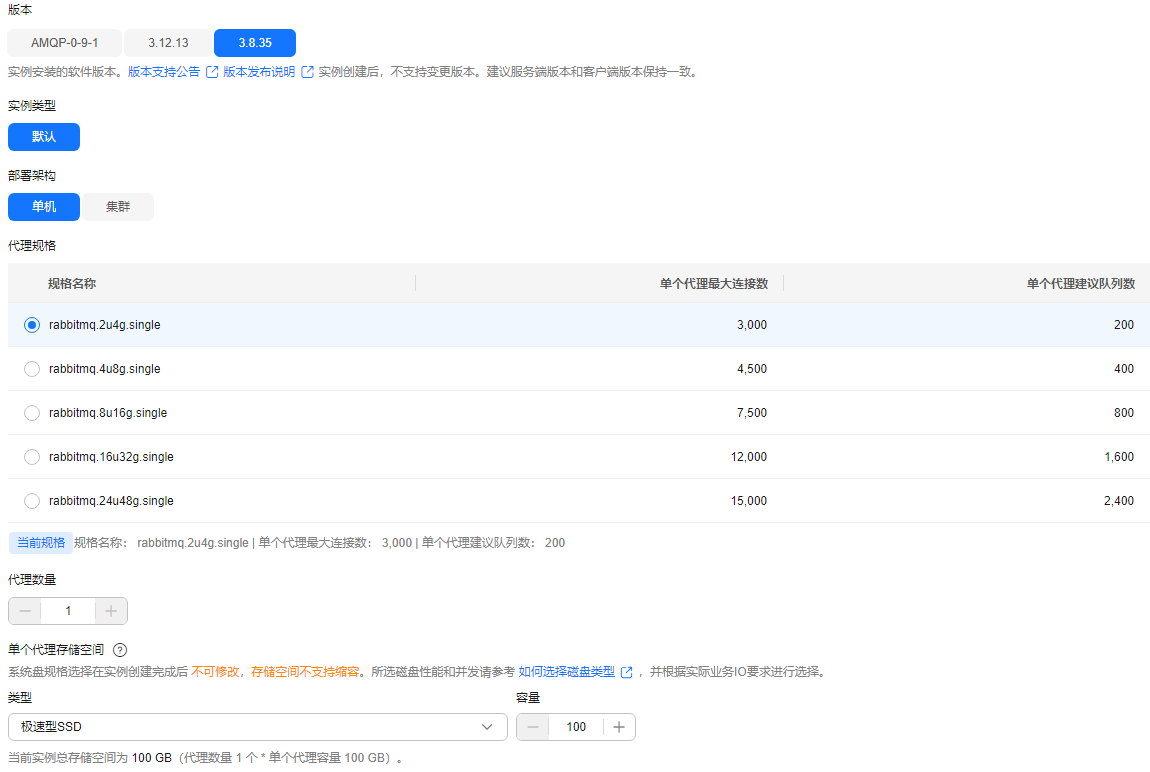The height and width of the screenshot is (772, 1150).
Task: Click the 12,000 connections cell
Action: 749,457
